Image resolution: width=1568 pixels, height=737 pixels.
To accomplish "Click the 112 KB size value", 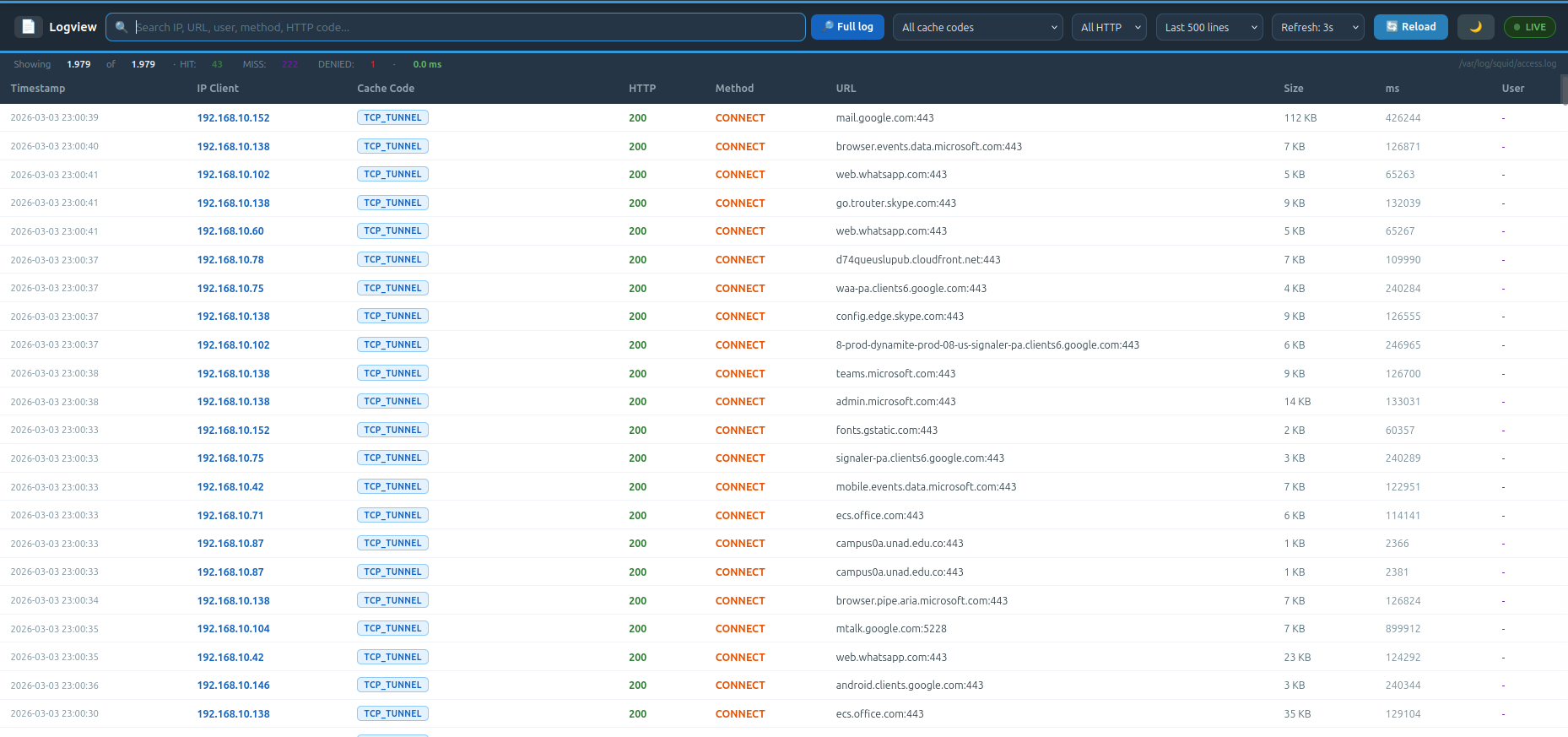I will pos(1300,118).
